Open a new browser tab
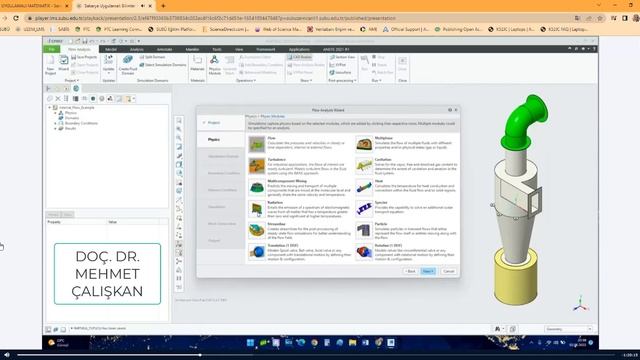The height and width of the screenshot is (360, 640). pyautogui.click(x=163, y=6)
